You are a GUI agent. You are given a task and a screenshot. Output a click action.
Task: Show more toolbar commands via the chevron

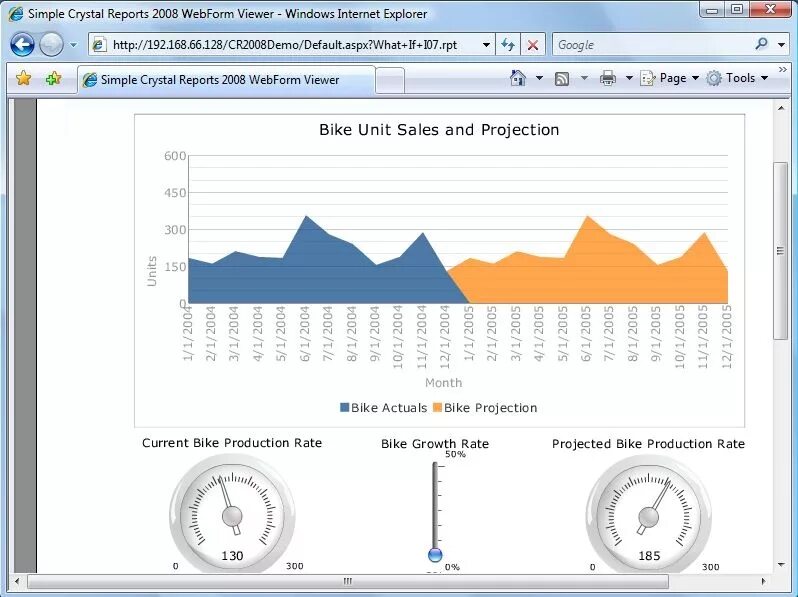coord(783,69)
